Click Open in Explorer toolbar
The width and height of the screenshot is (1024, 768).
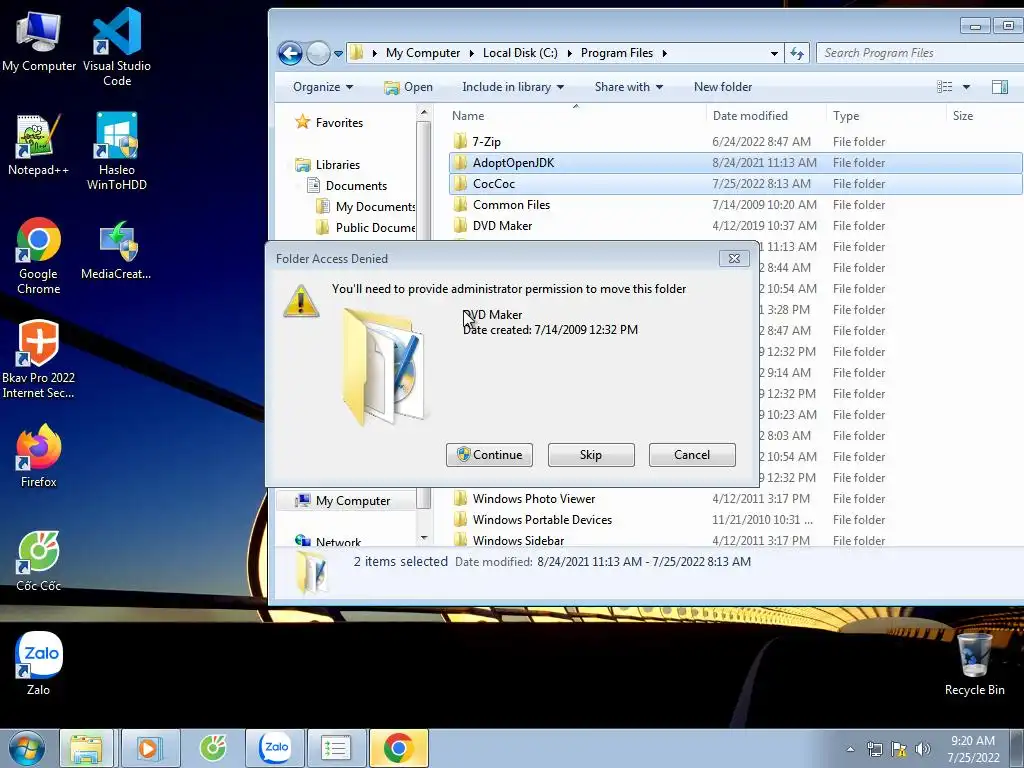coord(408,87)
